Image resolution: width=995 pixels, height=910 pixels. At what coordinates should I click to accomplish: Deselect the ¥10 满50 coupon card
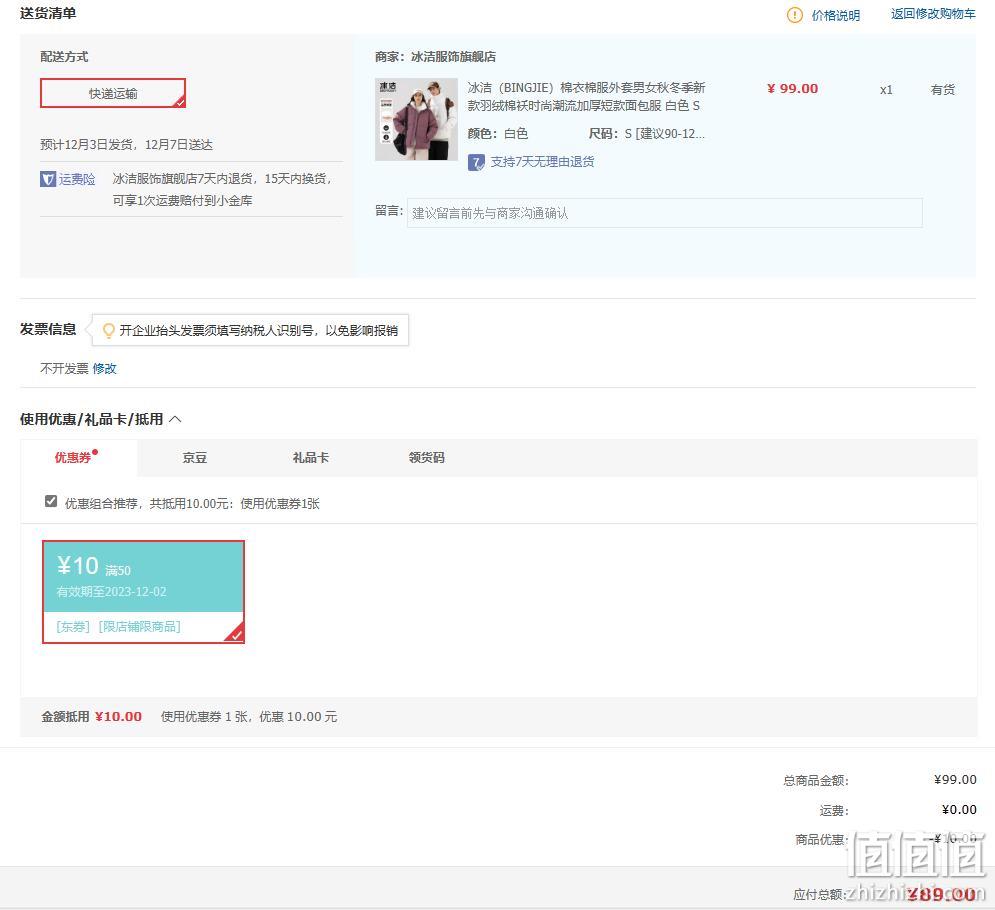click(x=143, y=591)
